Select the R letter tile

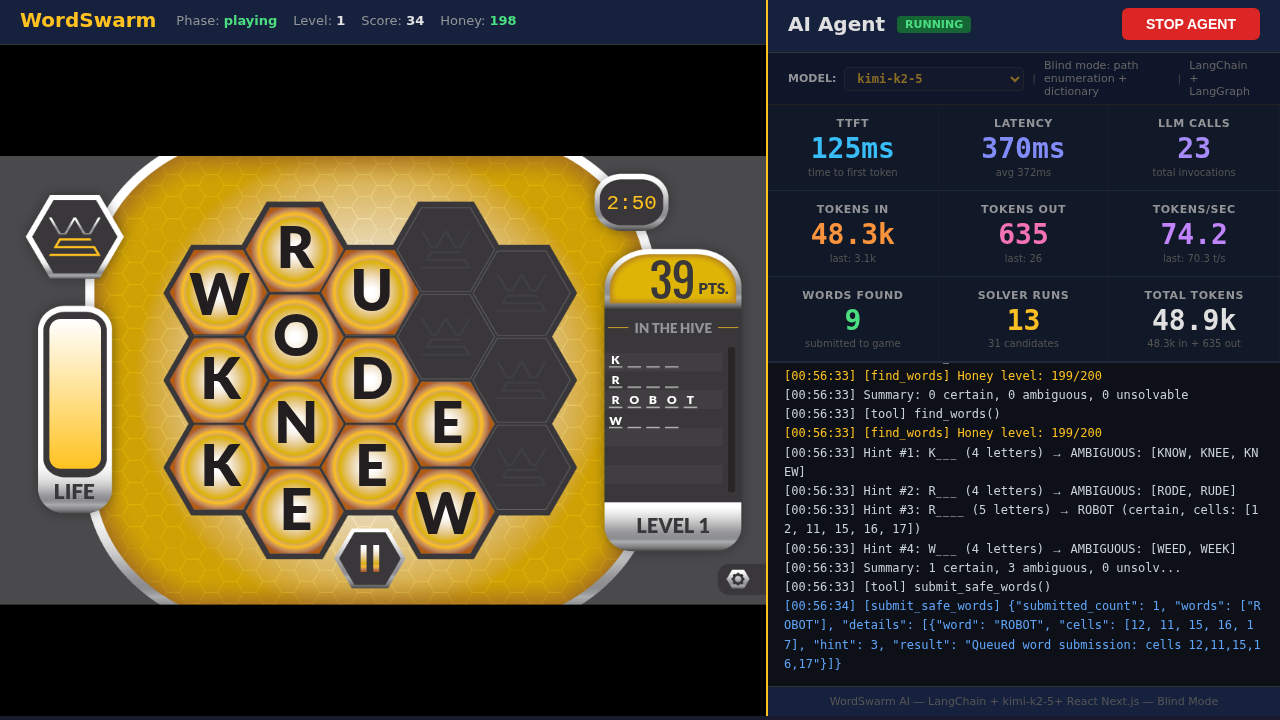pos(295,249)
